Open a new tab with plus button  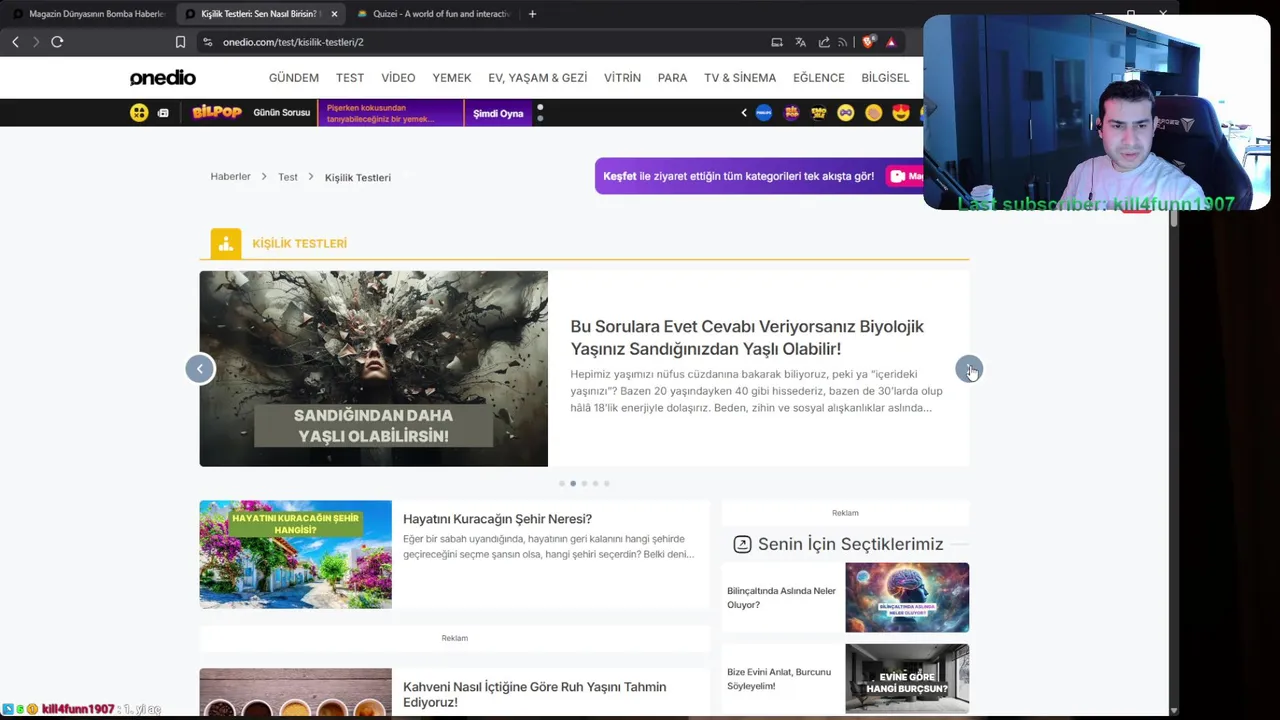coord(532,14)
